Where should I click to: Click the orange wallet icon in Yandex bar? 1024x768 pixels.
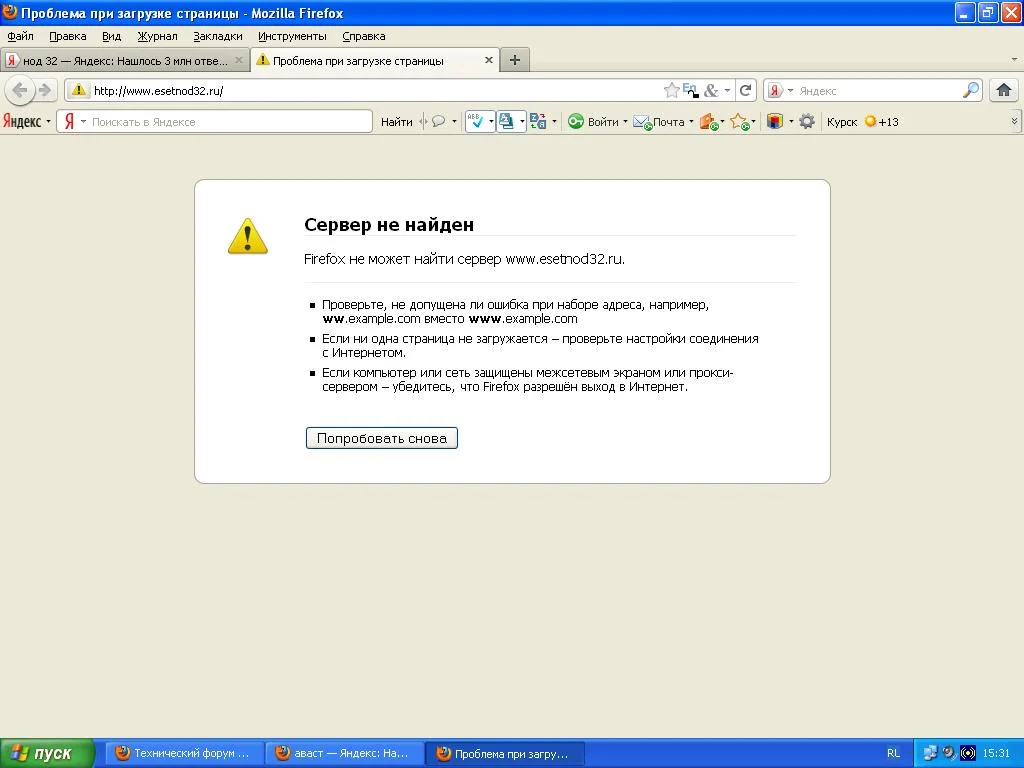point(709,121)
